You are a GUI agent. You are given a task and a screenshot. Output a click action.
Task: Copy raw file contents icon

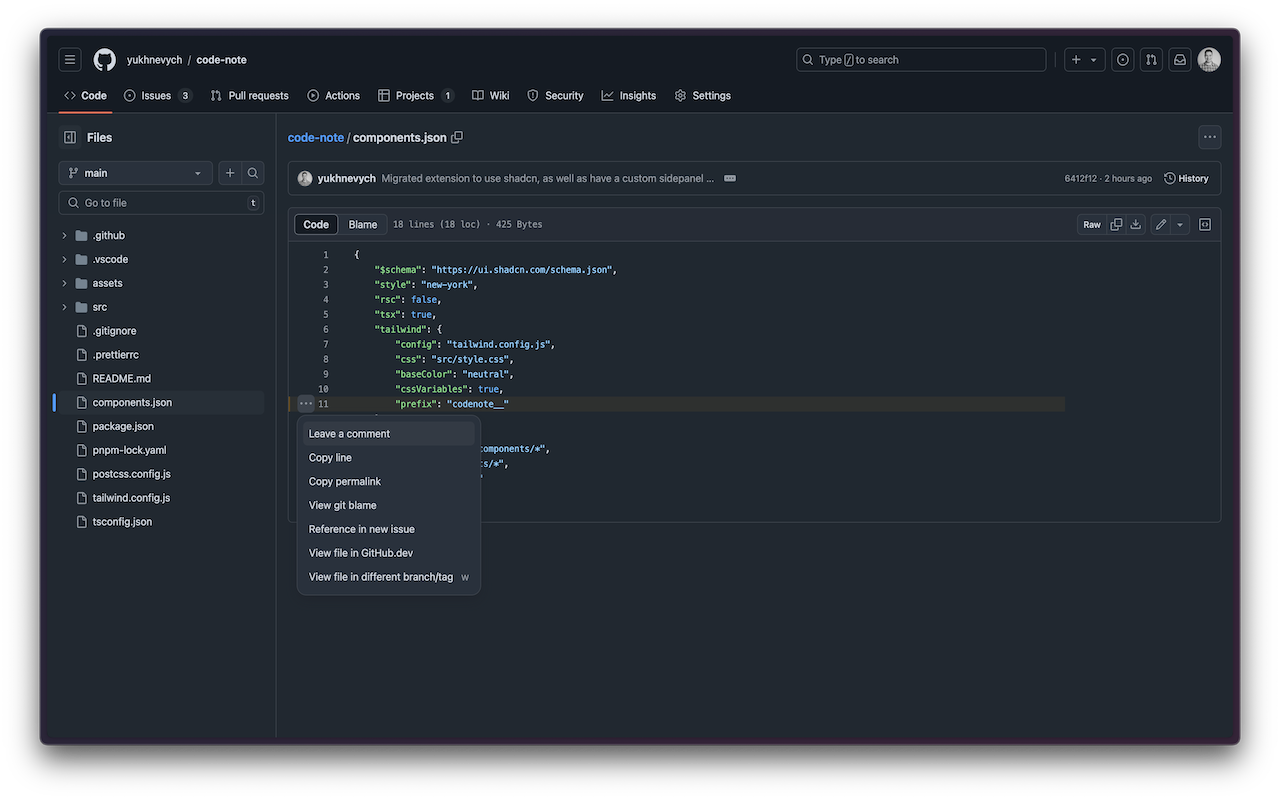click(1117, 225)
